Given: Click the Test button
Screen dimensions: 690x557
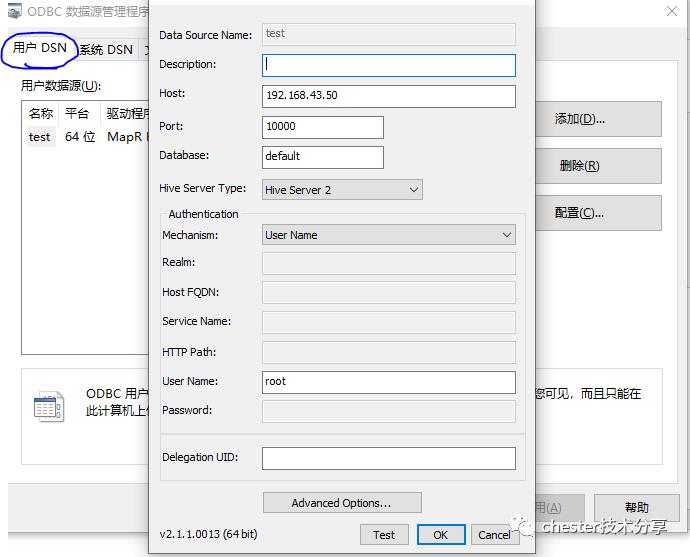Looking at the screenshot, I should pos(384,535).
